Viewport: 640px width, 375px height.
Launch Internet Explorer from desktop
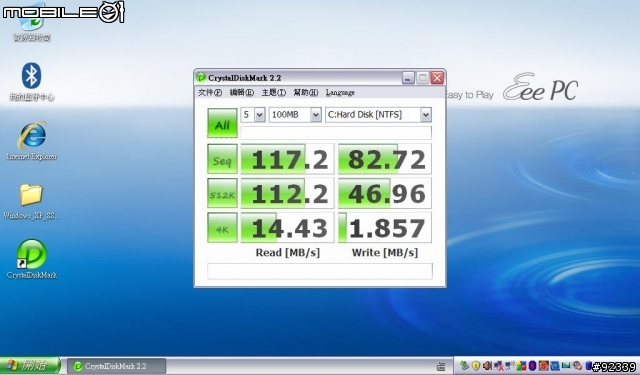[x=32, y=140]
